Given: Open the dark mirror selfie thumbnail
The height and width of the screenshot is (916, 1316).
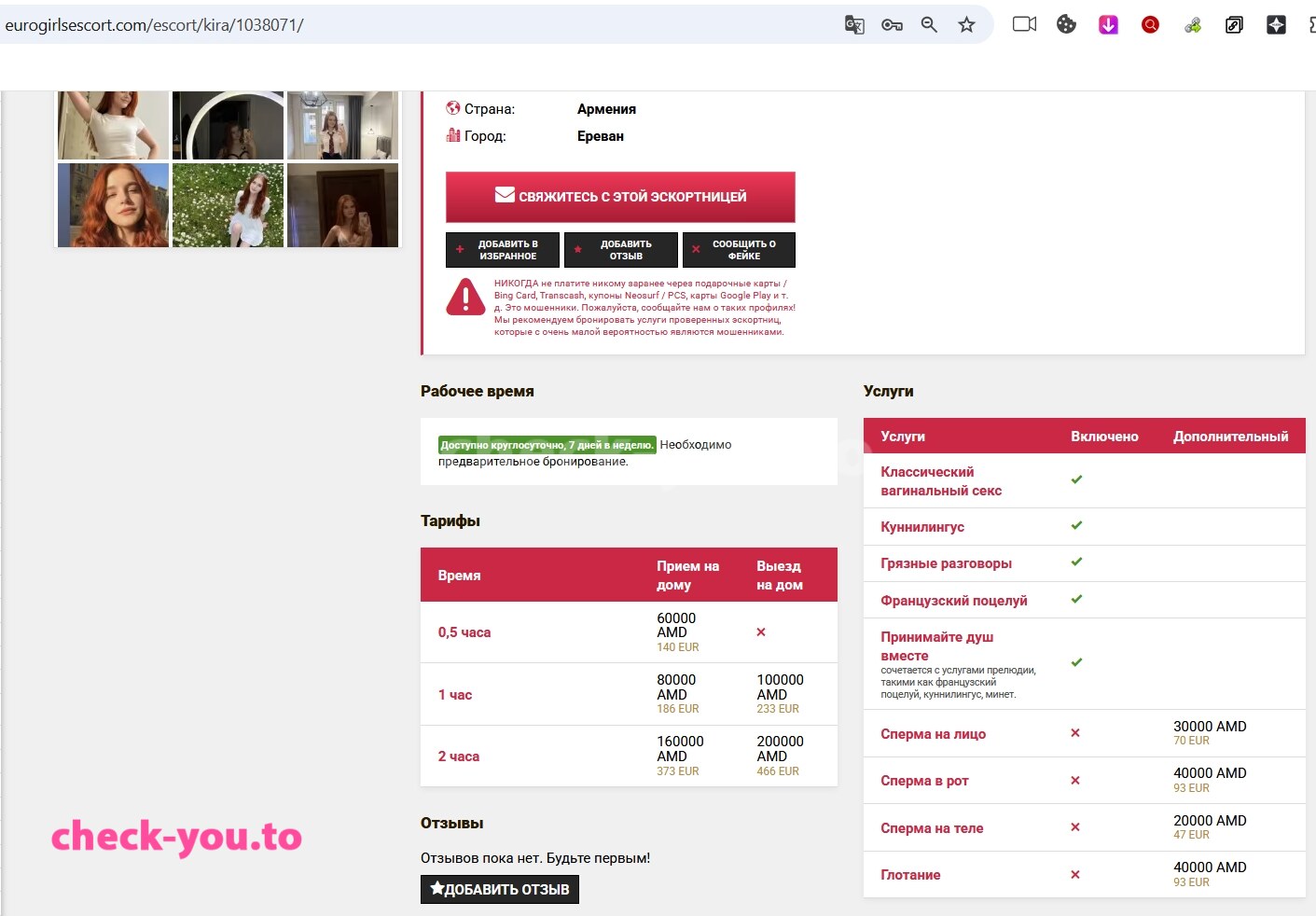Looking at the screenshot, I should click(x=342, y=205).
